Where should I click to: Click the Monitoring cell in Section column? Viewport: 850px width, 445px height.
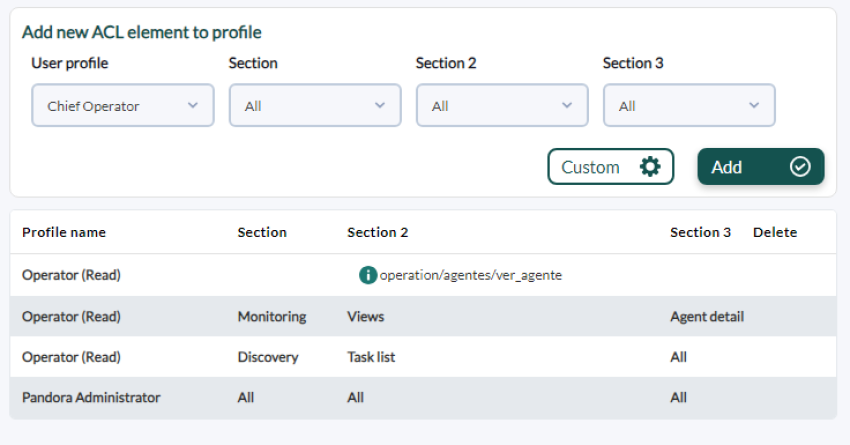click(272, 317)
